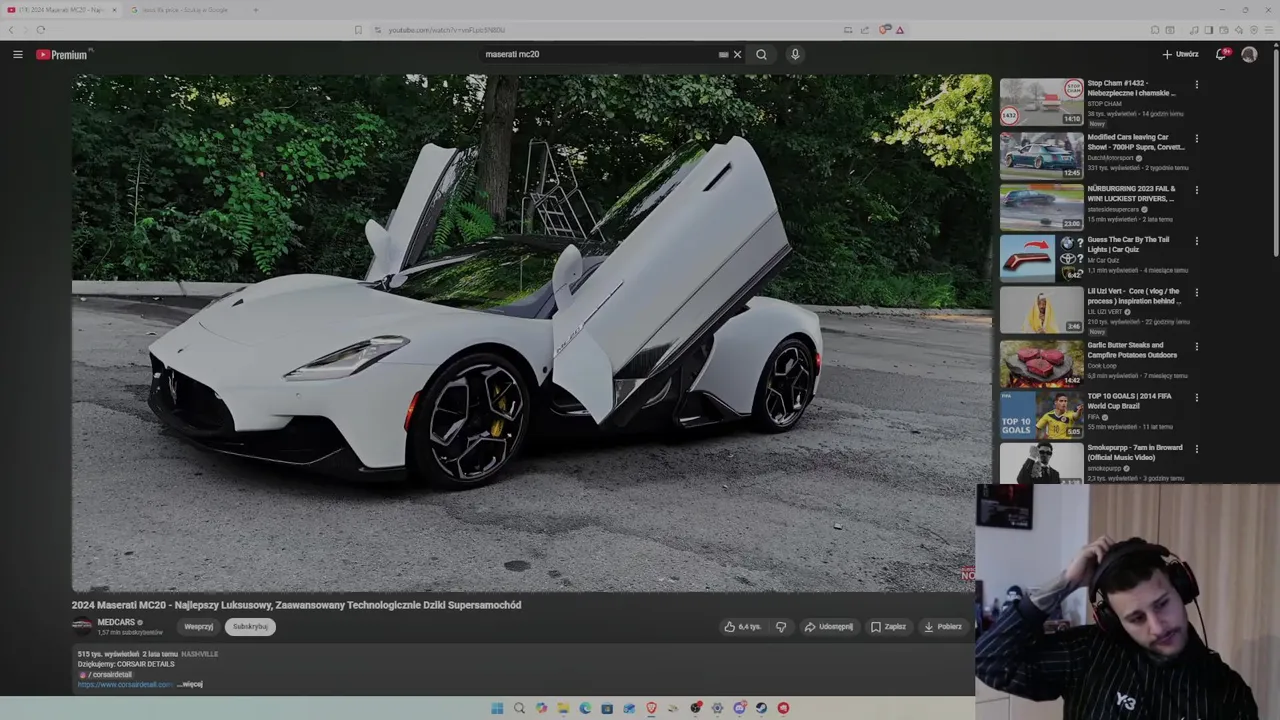Viewport: 1280px width, 720px height.
Task: Open DutchMotorsport channel name
Action: tap(1111, 158)
